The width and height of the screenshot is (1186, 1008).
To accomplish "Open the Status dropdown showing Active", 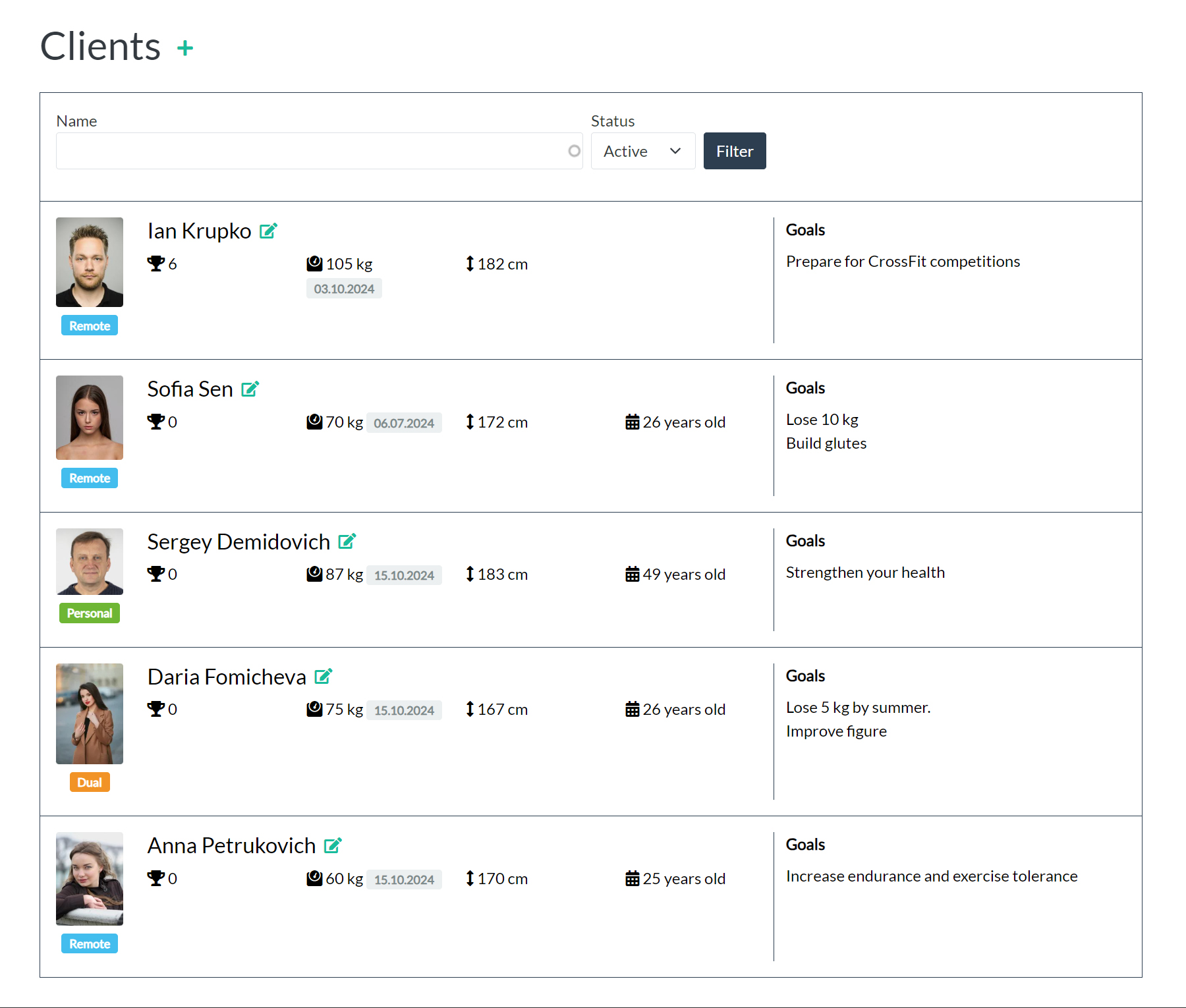I will [x=643, y=151].
